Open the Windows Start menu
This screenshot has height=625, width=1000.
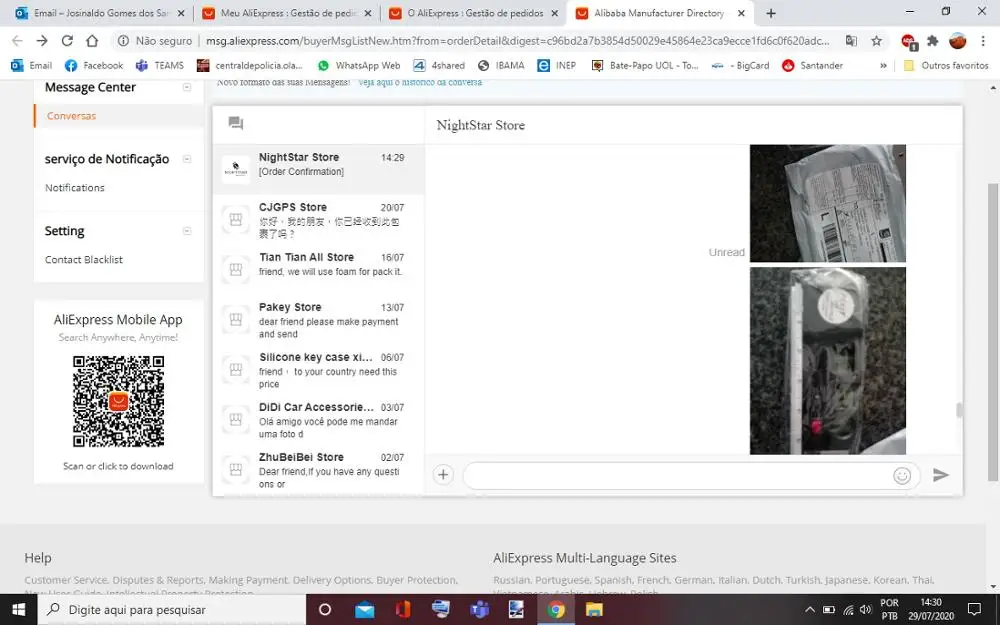pyautogui.click(x=18, y=610)
